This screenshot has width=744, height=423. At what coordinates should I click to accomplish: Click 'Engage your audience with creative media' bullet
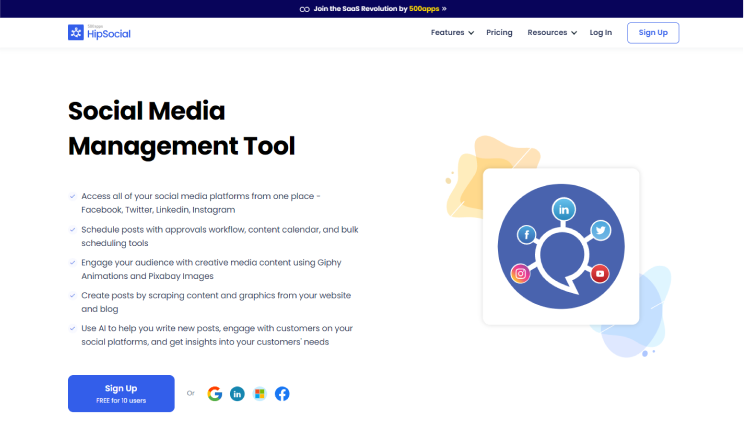211,269
